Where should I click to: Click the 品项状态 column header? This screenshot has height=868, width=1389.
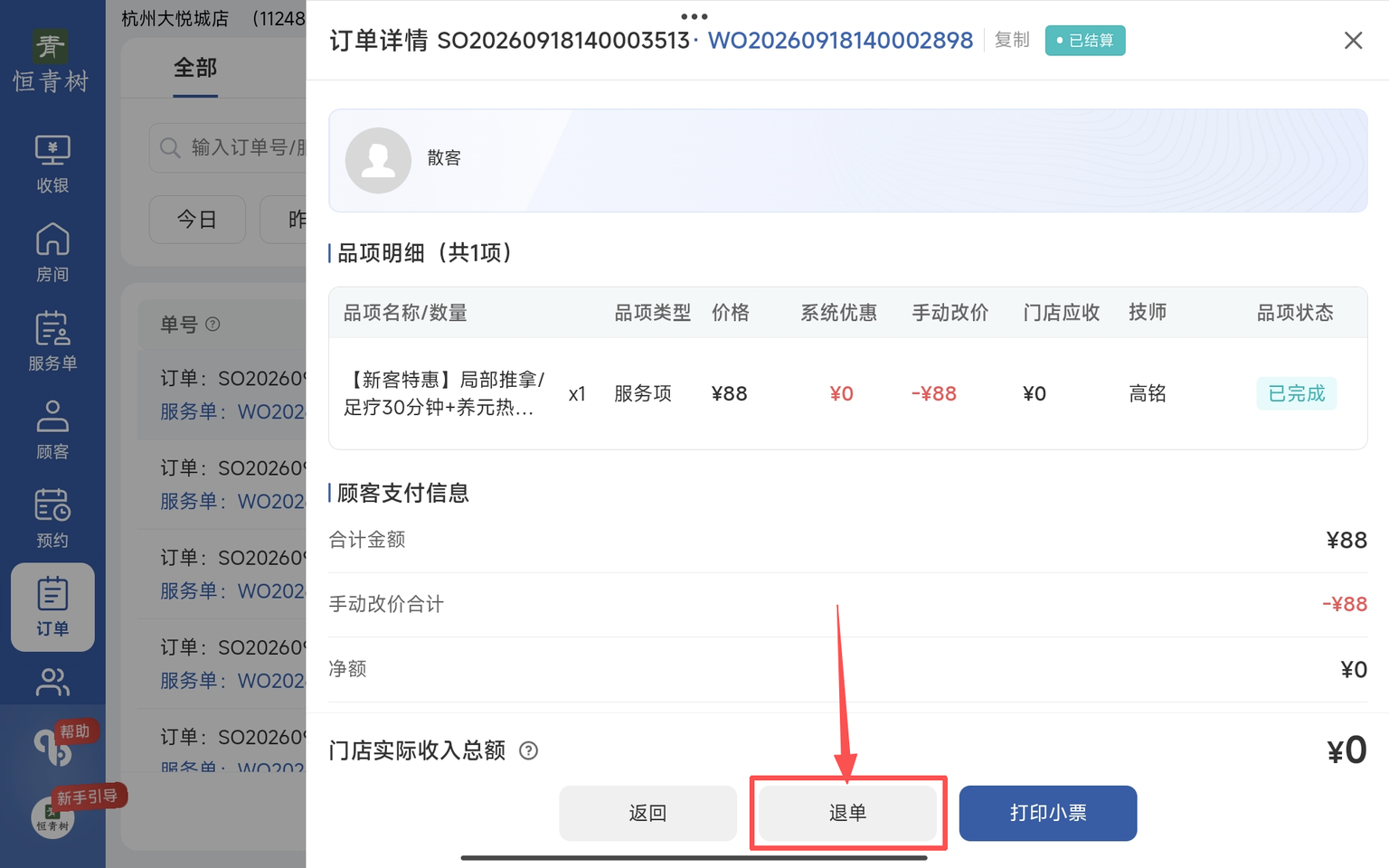click(1295, 313)
